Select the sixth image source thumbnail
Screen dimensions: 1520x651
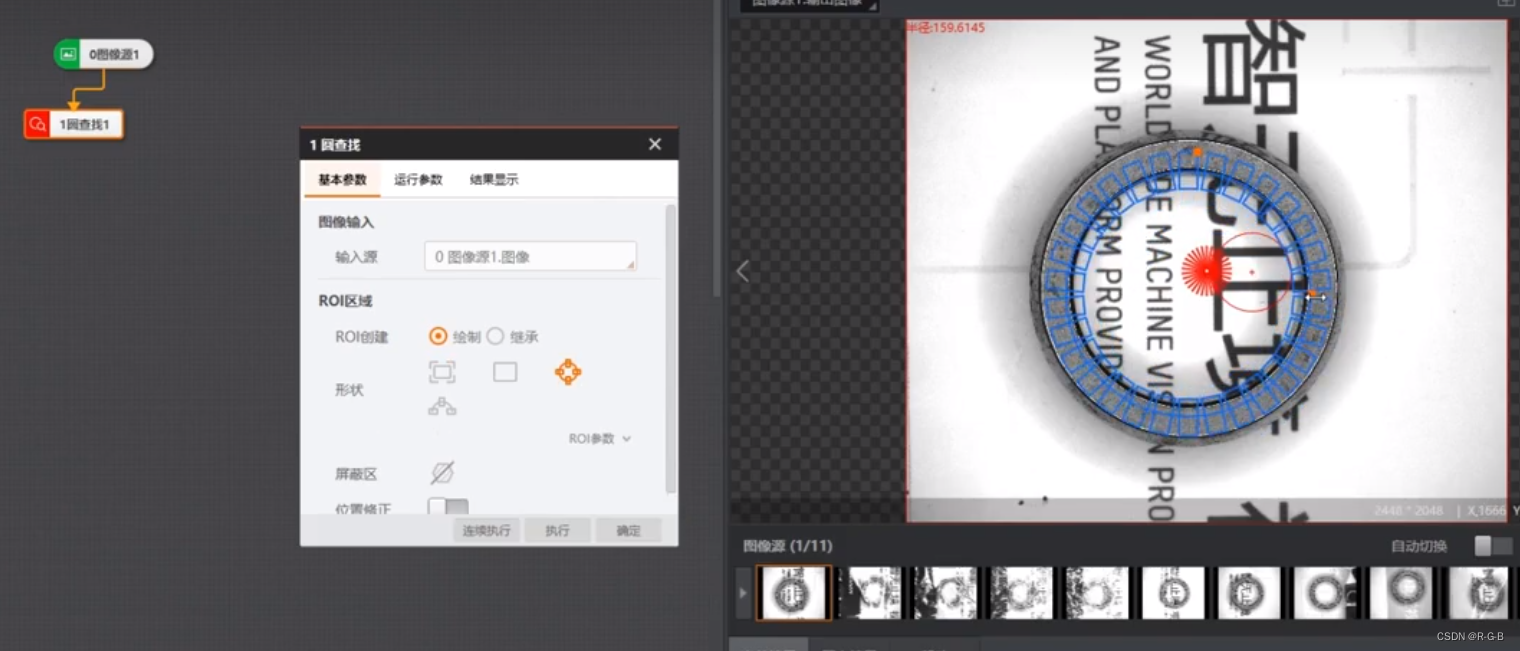point(1173,593)
